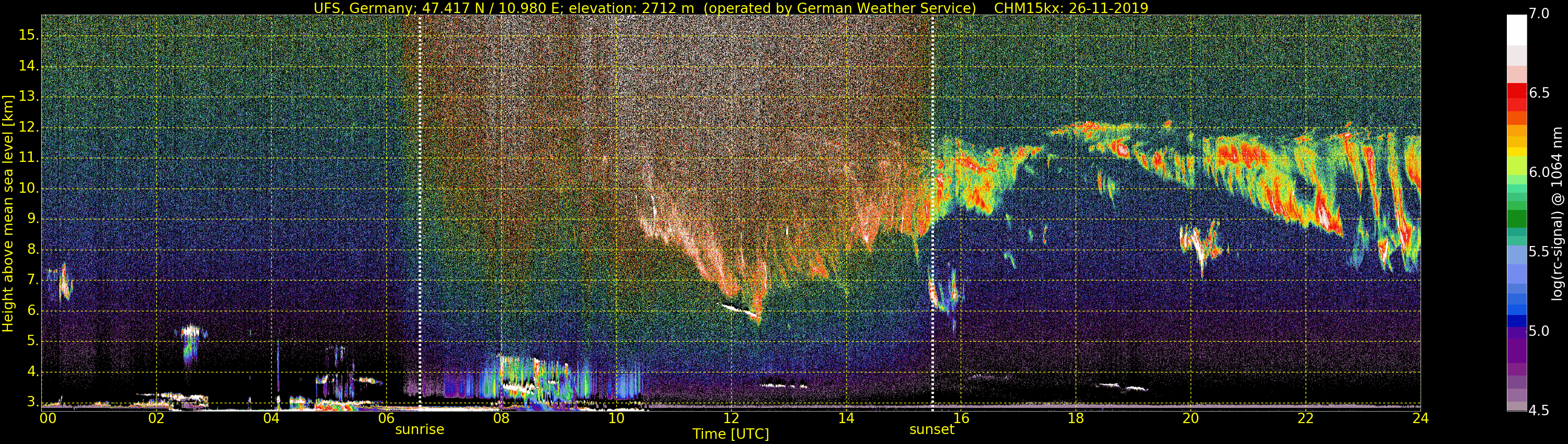Click the colorbar value '5.0'
The width and height of the screenshot is (1568, 444).
point(1539,332)
